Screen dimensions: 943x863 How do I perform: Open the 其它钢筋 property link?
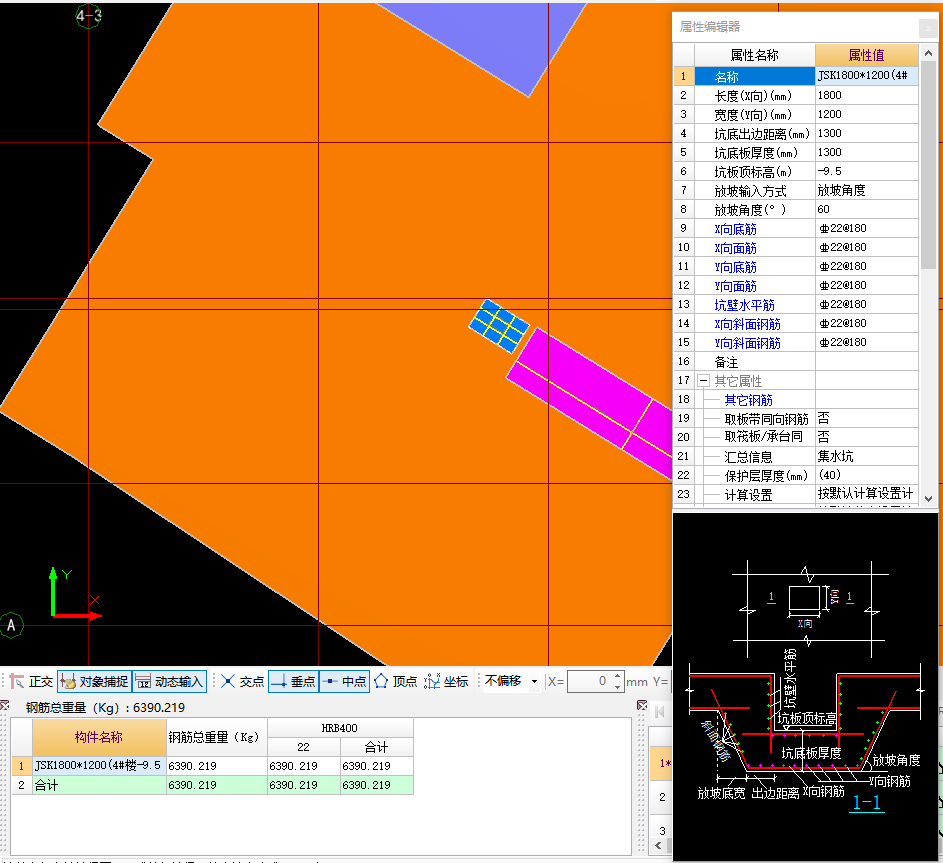coord(748,400)
